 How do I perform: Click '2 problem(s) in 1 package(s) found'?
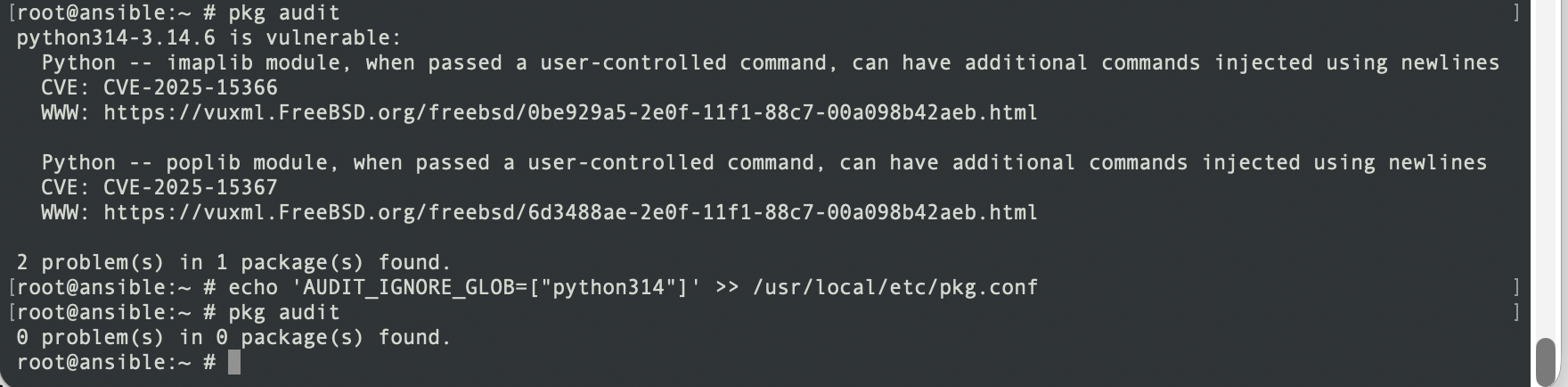[233, 262]
